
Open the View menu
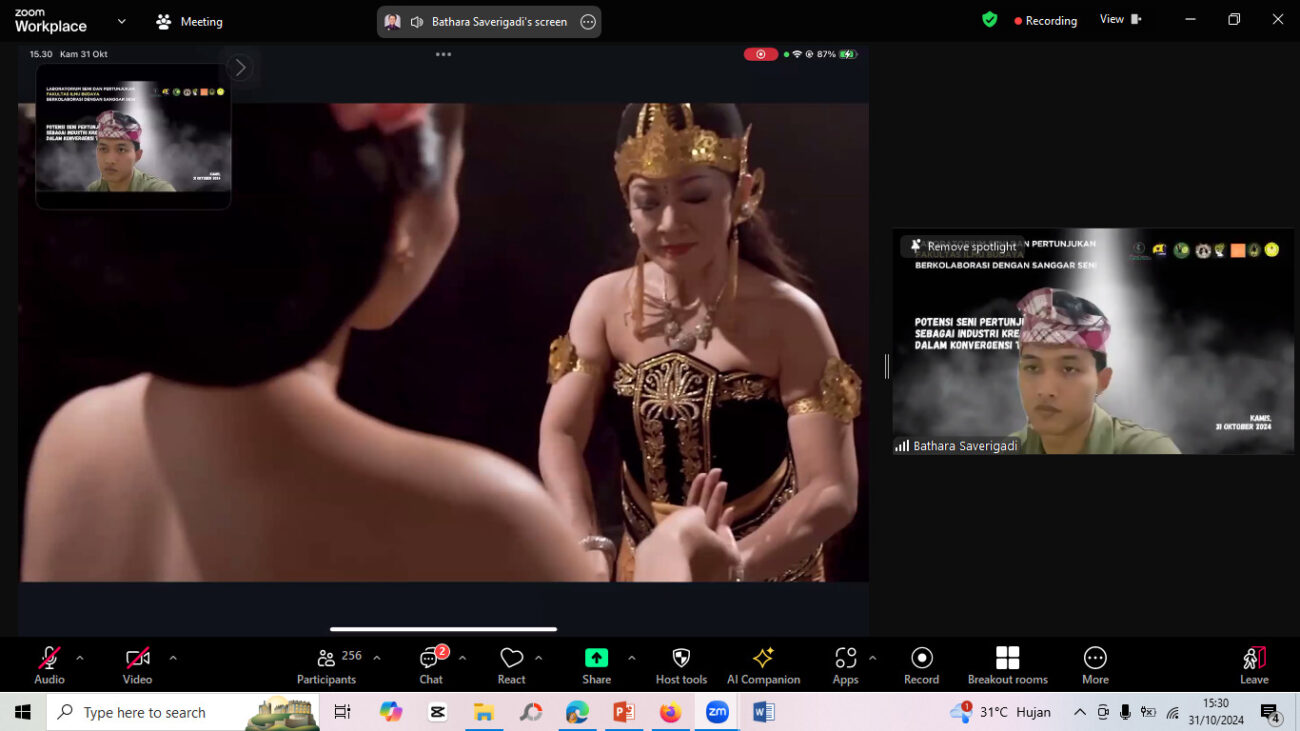click(x=1119, y=20)
